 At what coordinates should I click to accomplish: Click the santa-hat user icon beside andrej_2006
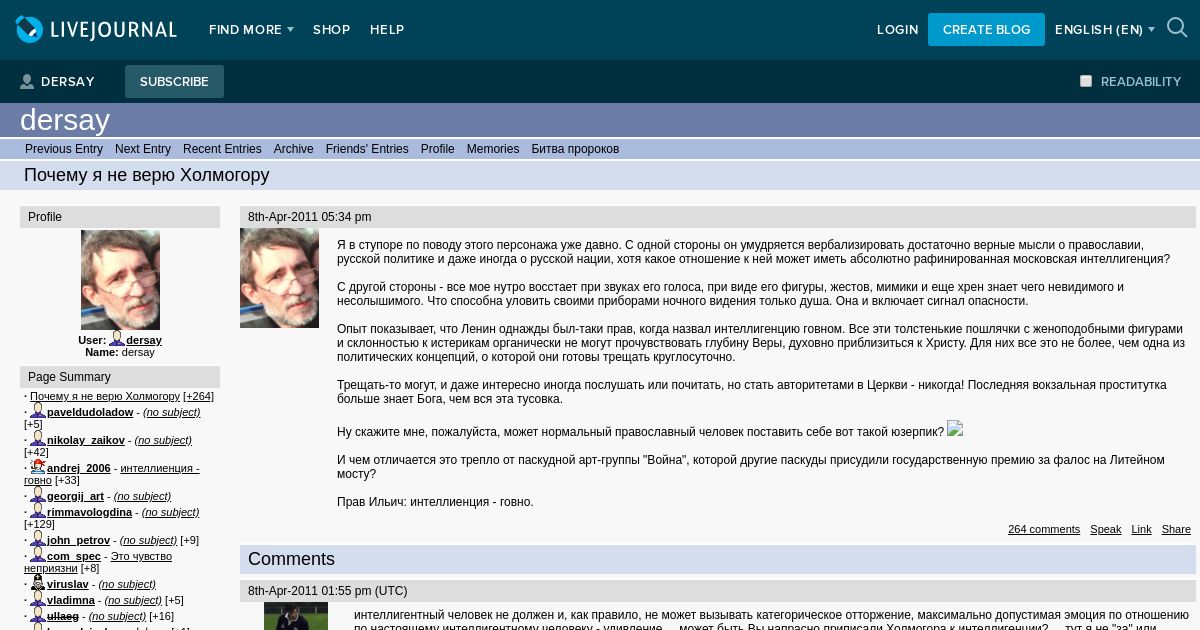click(38, 467)
